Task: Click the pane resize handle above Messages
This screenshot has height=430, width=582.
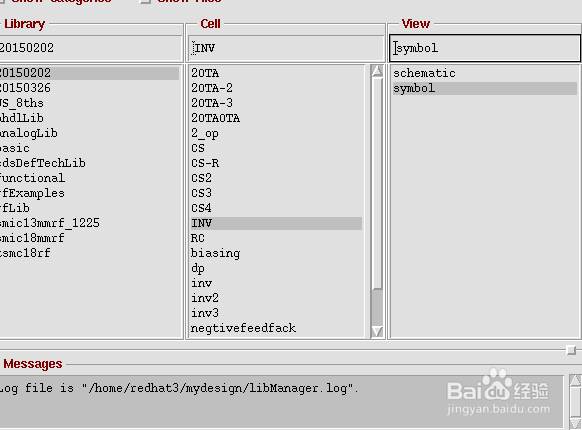Action: point(571,350)
